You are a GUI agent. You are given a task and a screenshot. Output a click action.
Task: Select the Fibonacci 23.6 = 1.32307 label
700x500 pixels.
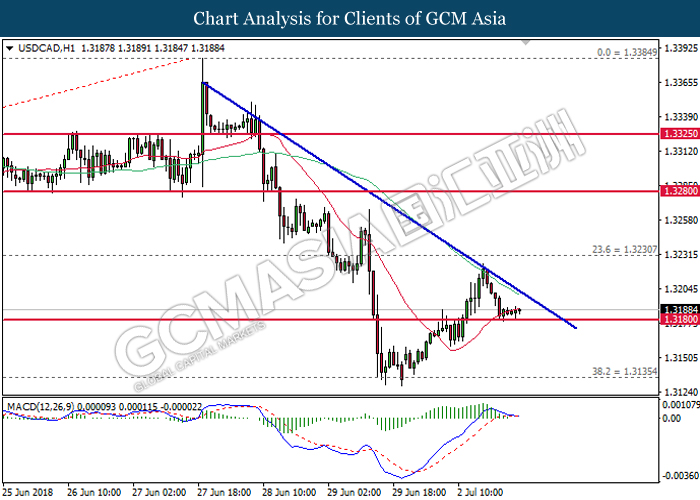click(625, 250)
